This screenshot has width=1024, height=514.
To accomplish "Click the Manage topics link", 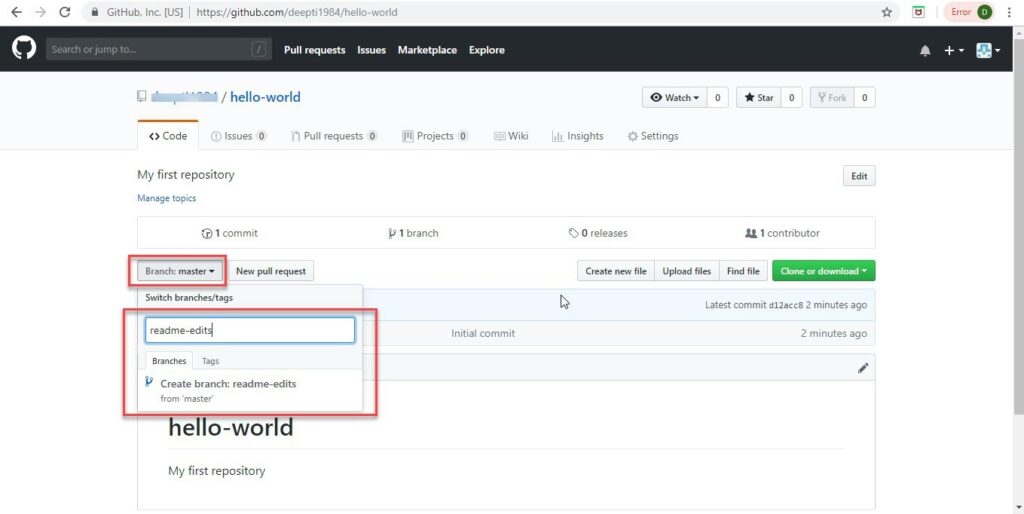I will click(167, 198).
